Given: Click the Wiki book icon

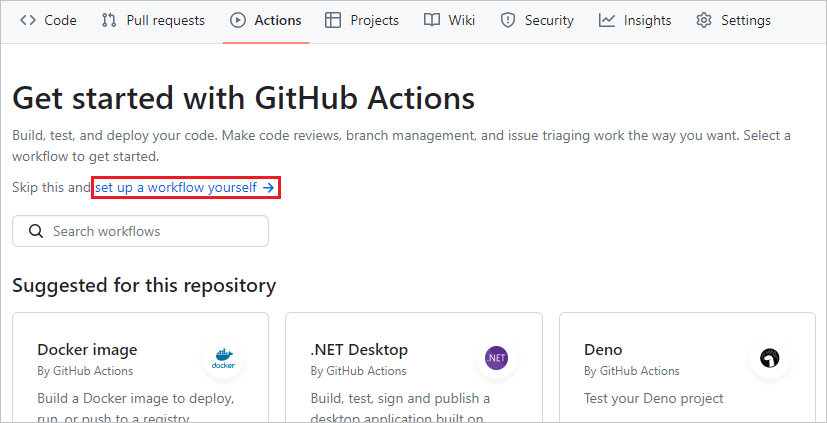Looking at the screenshot, I should click(x=431, y=20).
